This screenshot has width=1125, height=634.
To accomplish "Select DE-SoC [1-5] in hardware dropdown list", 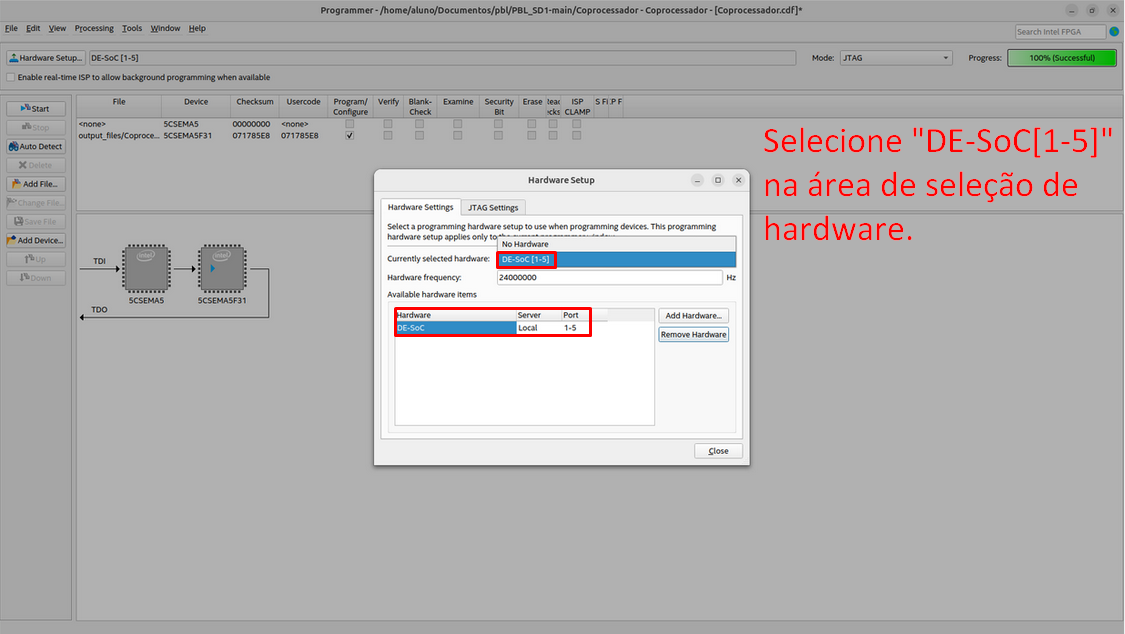I will pyautogui.click(x=617, y=260).
